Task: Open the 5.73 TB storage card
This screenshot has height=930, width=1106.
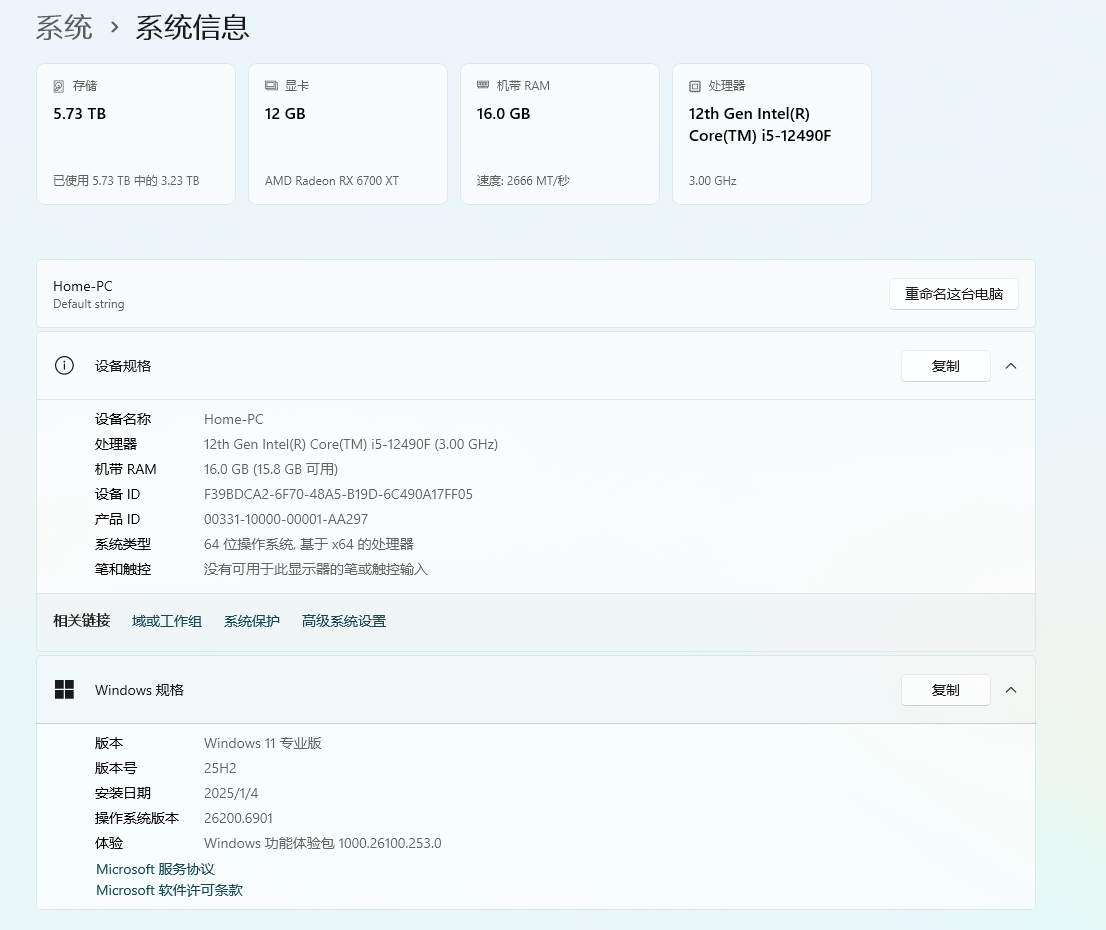Action: point(136,135)
